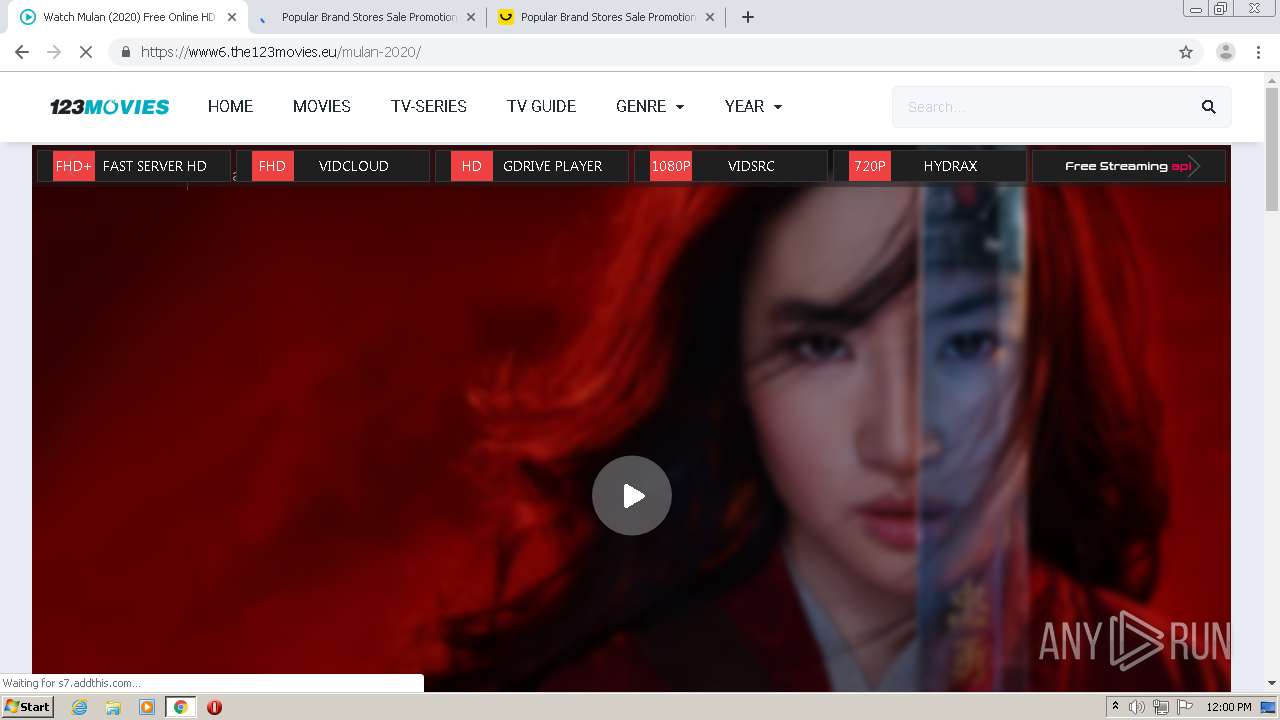Click the 12:00 PM system clock
Screen dimensions: 1280x720
(x=1229, y=707)
